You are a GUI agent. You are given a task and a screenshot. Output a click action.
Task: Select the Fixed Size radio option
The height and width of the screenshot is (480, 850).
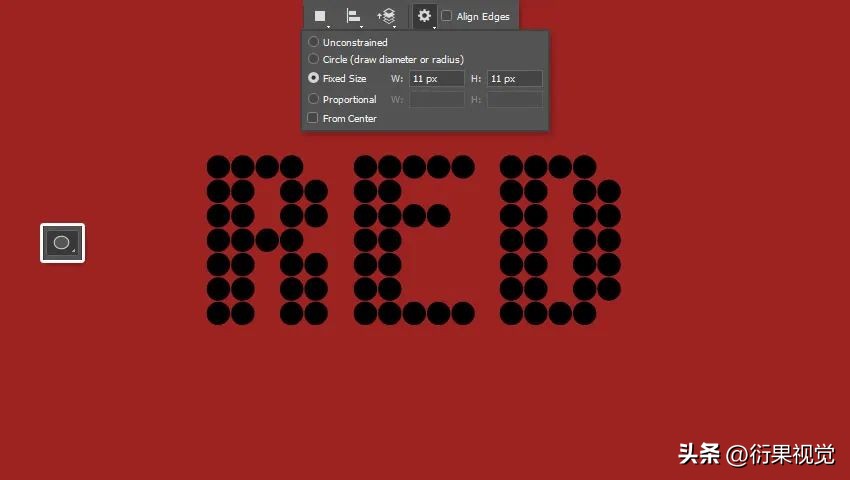(313, 78)
